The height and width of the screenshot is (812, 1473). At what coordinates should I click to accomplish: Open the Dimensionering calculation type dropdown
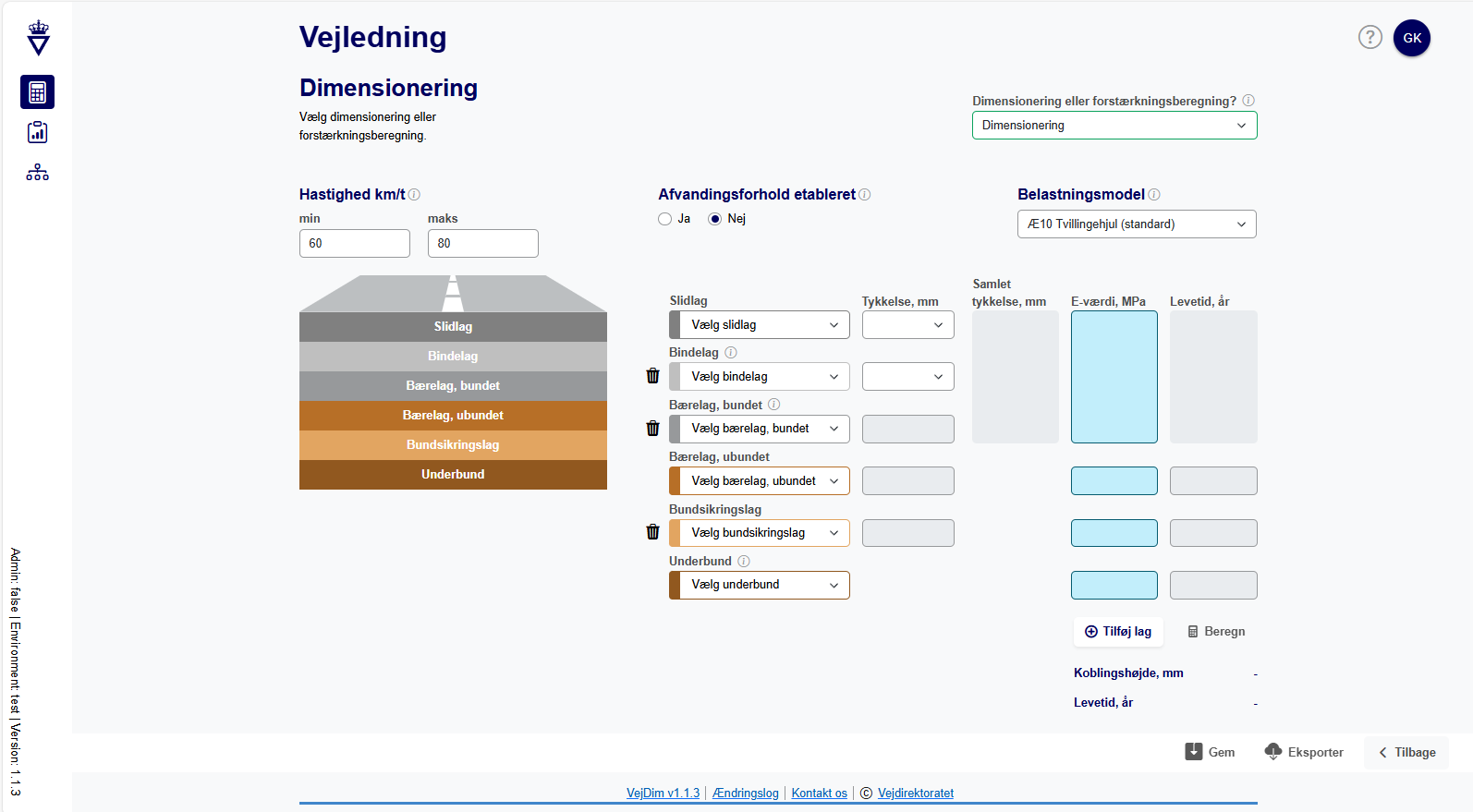coord(1114,126)
